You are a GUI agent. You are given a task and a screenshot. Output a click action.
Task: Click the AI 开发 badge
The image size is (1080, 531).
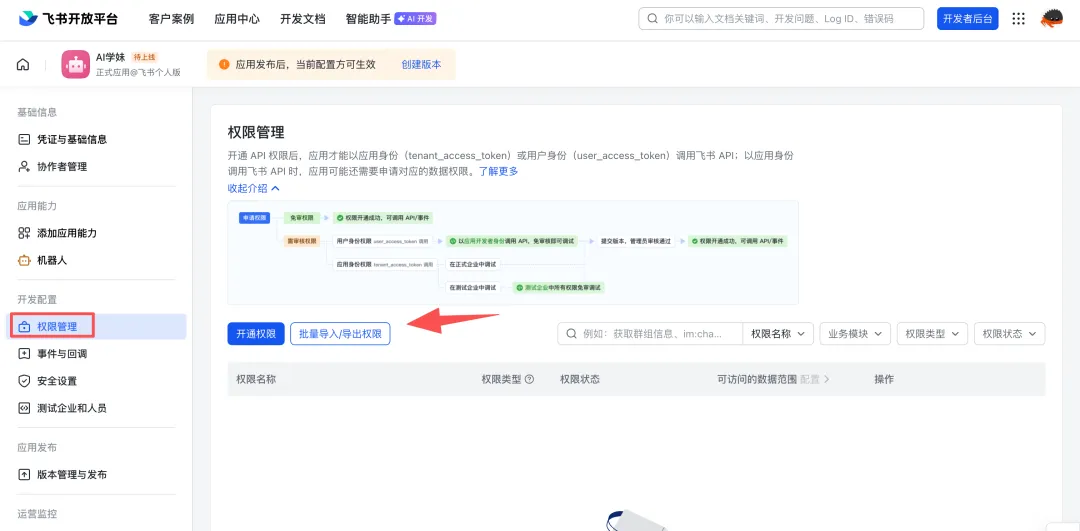(x=415, y=19)
